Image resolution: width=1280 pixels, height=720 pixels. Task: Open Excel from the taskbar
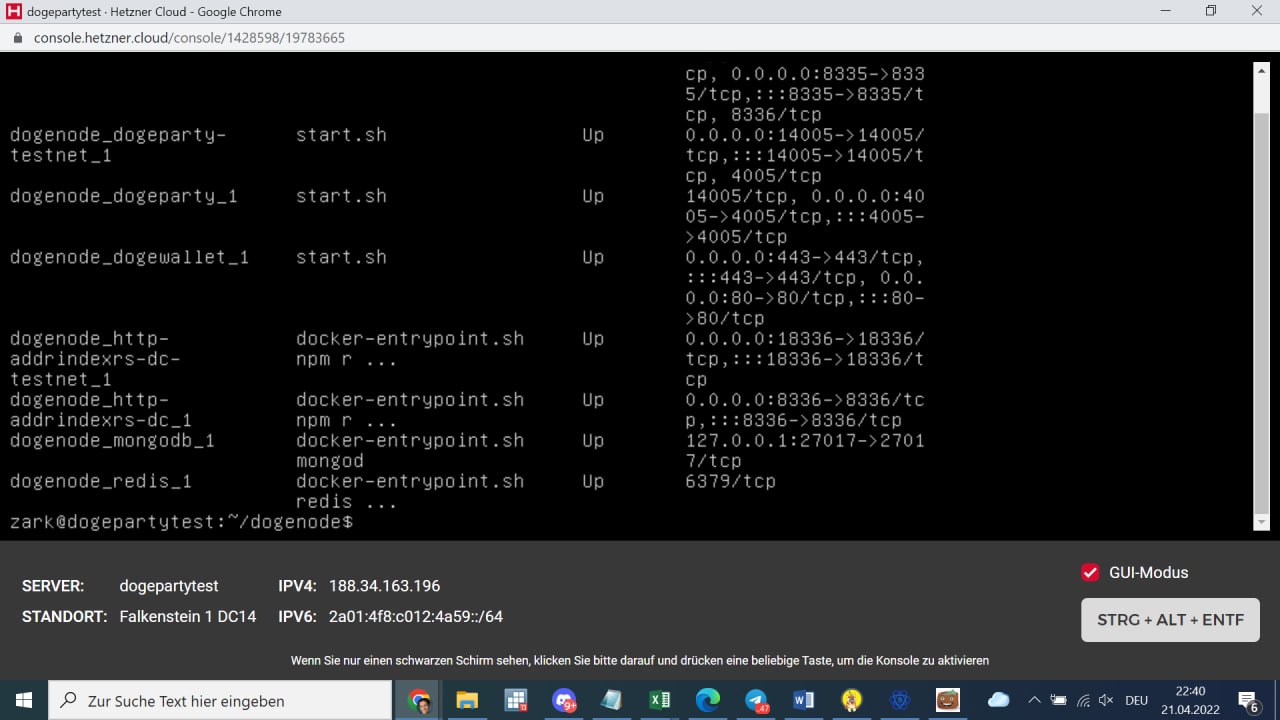tap(659, 700)
